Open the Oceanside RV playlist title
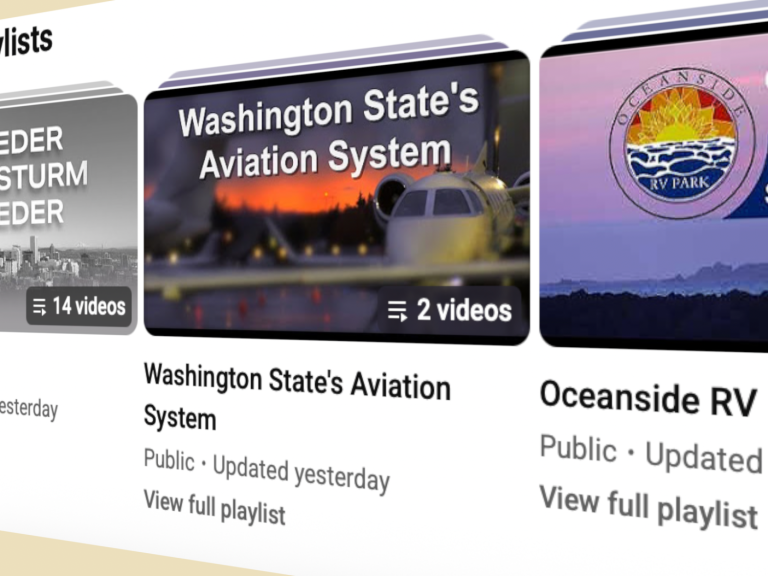The height and width of the screenshot is (576, 768). (x=648, y=398)
